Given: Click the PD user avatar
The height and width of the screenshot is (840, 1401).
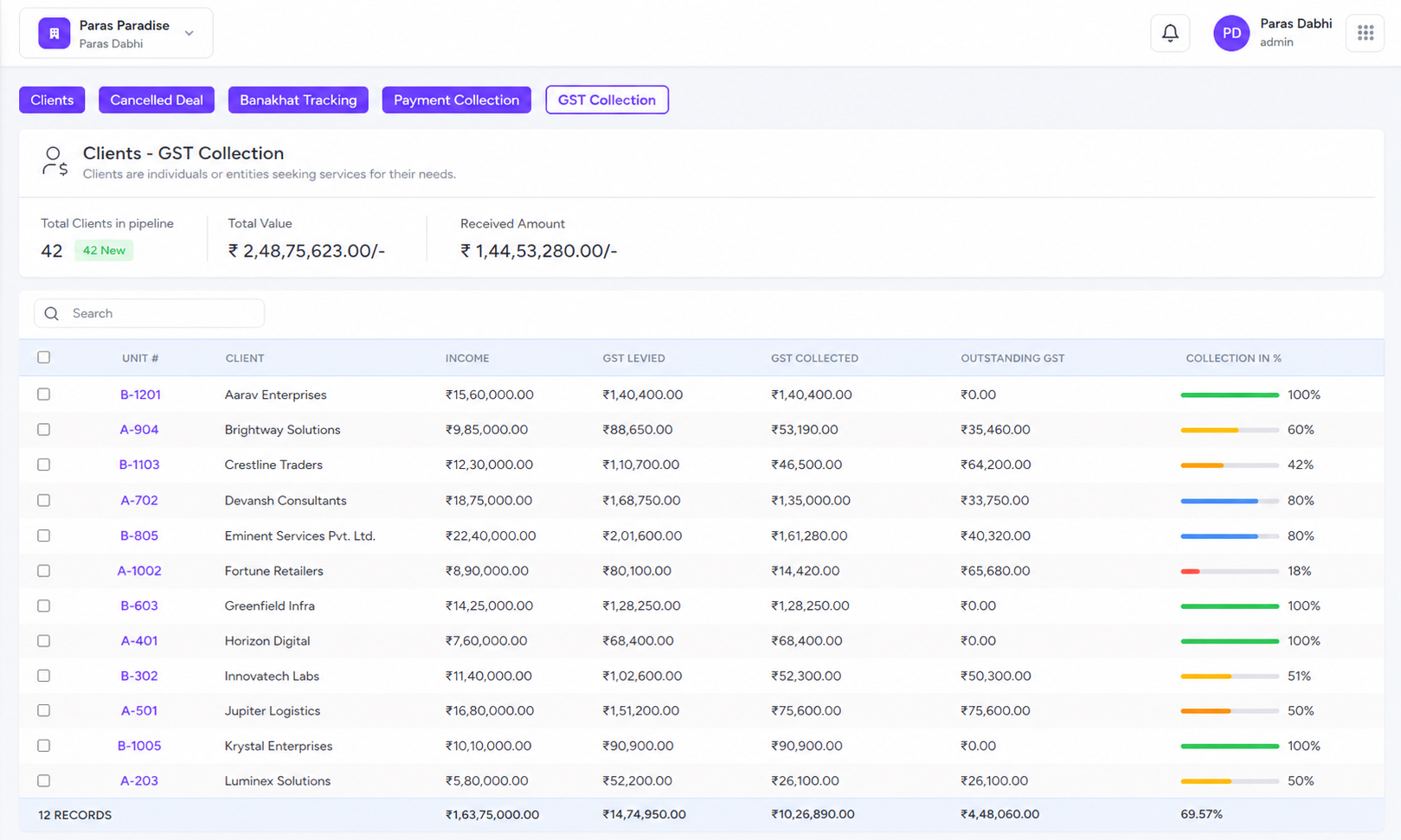Looking at the screenshot, I should click(1231, 33).
